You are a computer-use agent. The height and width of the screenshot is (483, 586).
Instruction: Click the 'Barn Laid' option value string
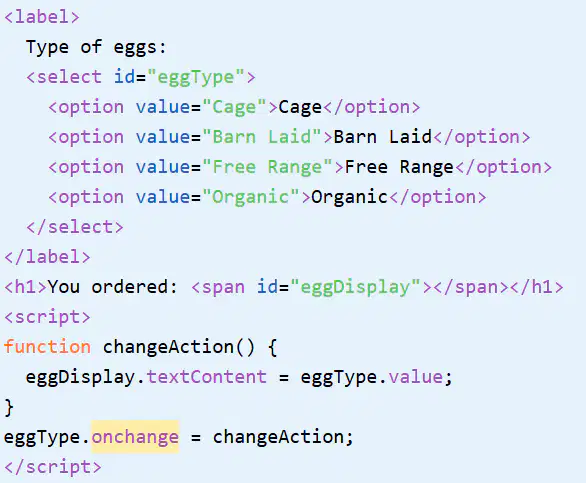(262, 137)
